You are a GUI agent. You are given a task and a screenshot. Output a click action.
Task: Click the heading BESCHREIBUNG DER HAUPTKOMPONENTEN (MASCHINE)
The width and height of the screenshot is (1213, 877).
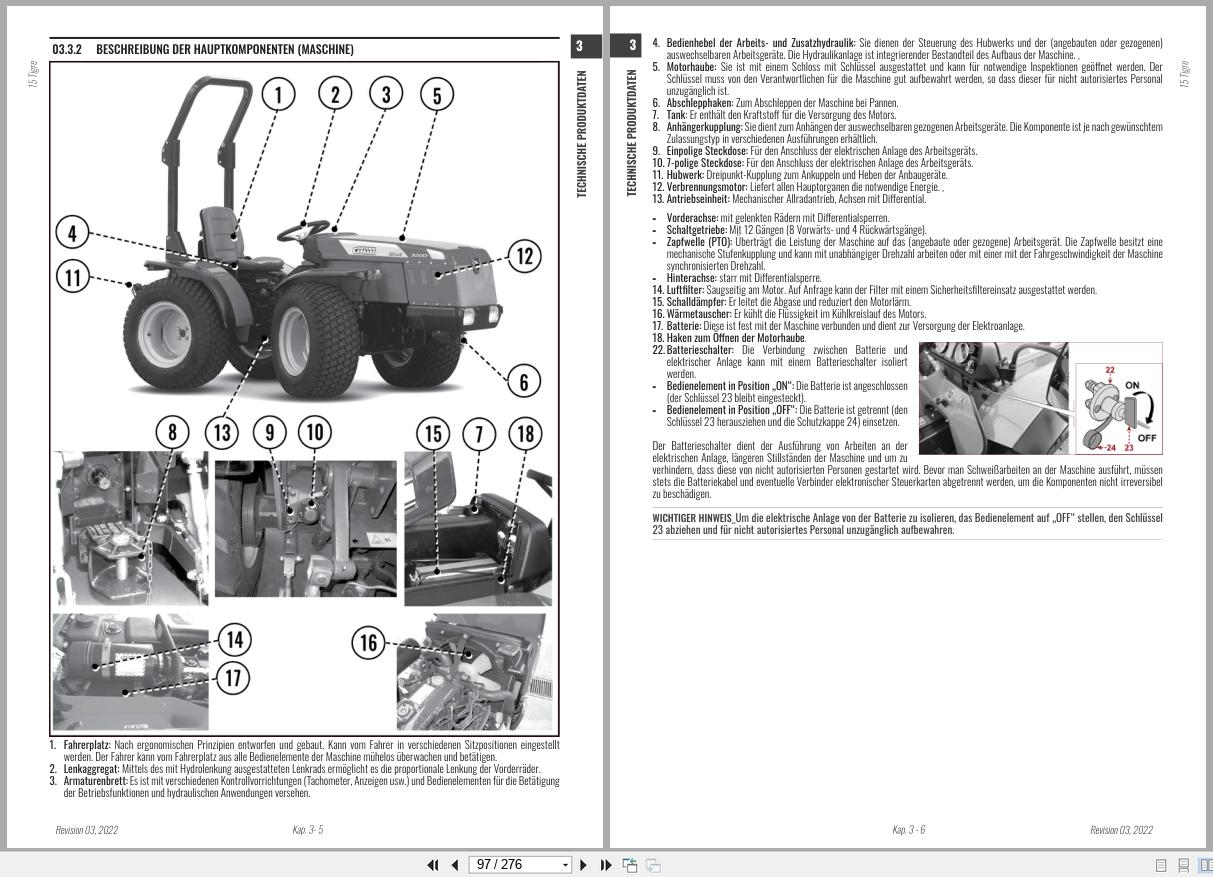click(225, 49)
